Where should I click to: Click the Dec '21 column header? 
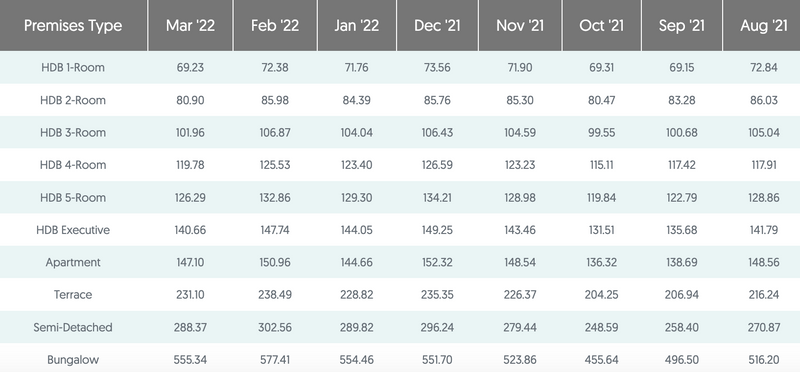coord(437,26)
